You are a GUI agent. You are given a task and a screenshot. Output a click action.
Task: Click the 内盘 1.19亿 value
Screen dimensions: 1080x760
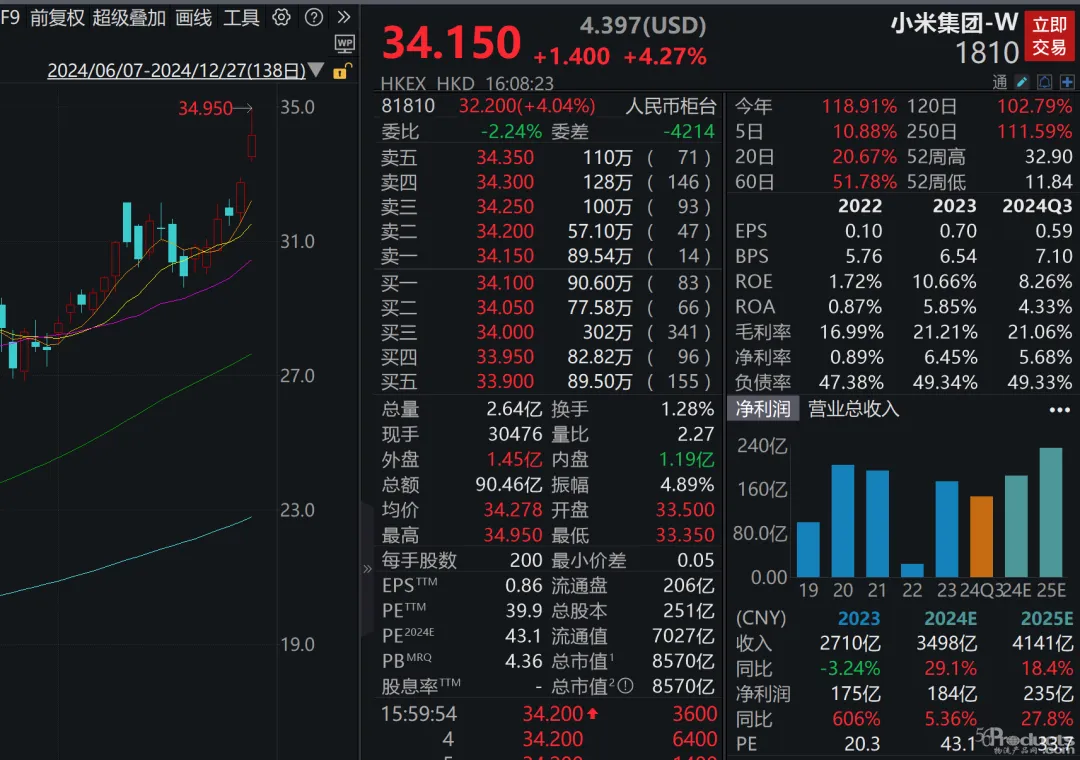[687, 460]
